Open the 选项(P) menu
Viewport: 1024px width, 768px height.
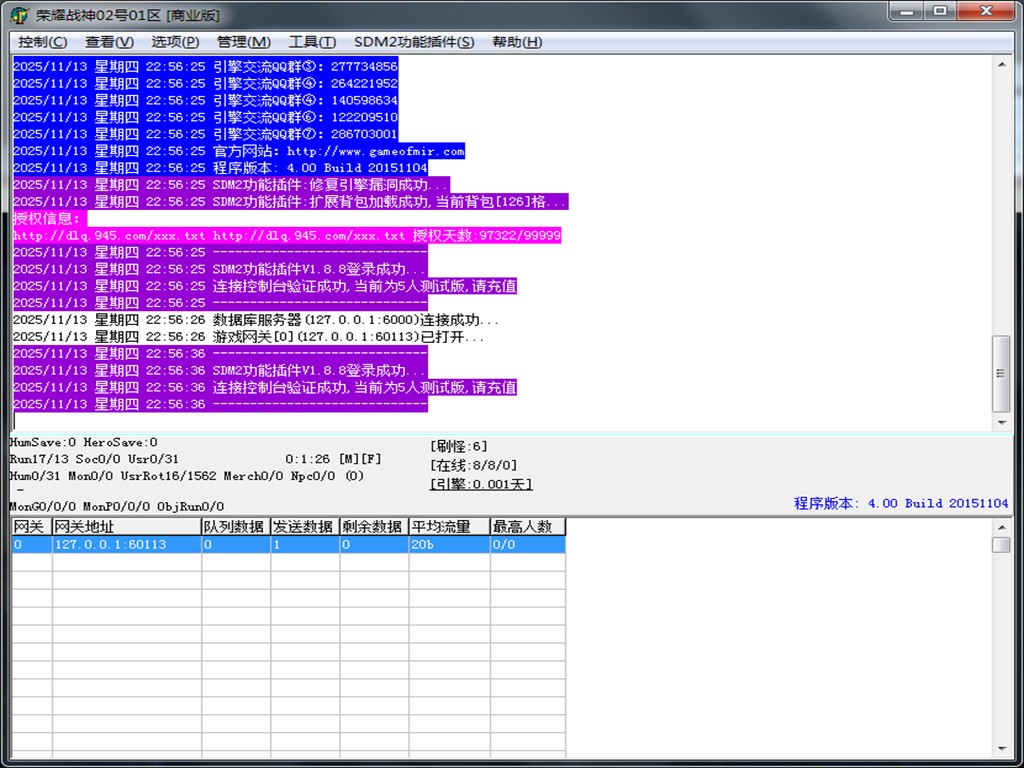click(175, 42)
